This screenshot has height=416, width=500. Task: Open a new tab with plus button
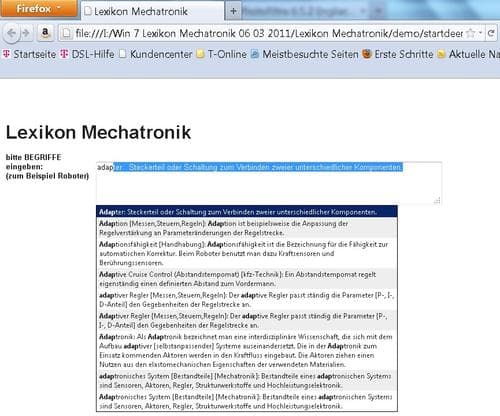[x=233, y=11]
